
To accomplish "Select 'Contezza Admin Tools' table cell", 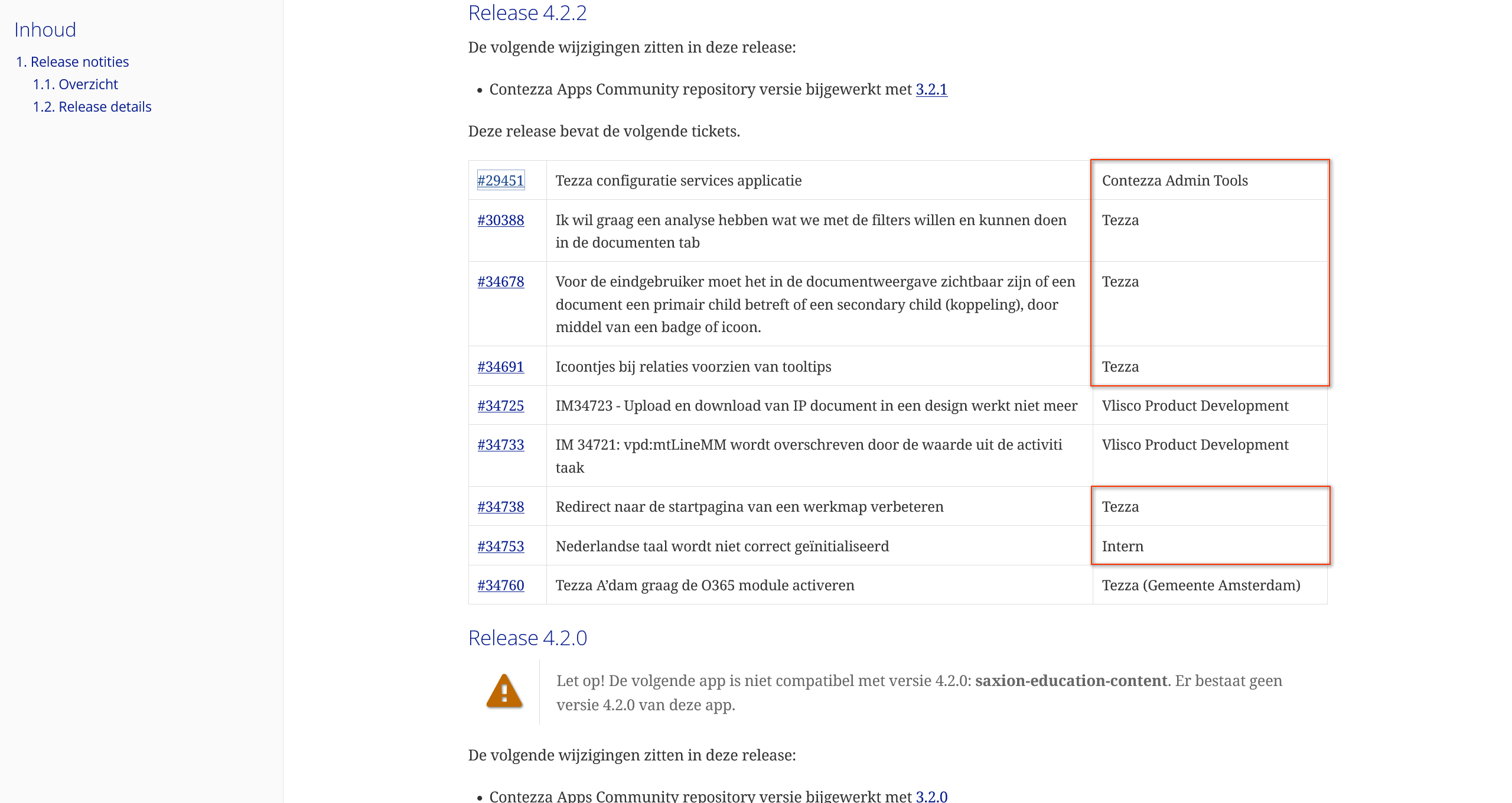I will 1174,181.
